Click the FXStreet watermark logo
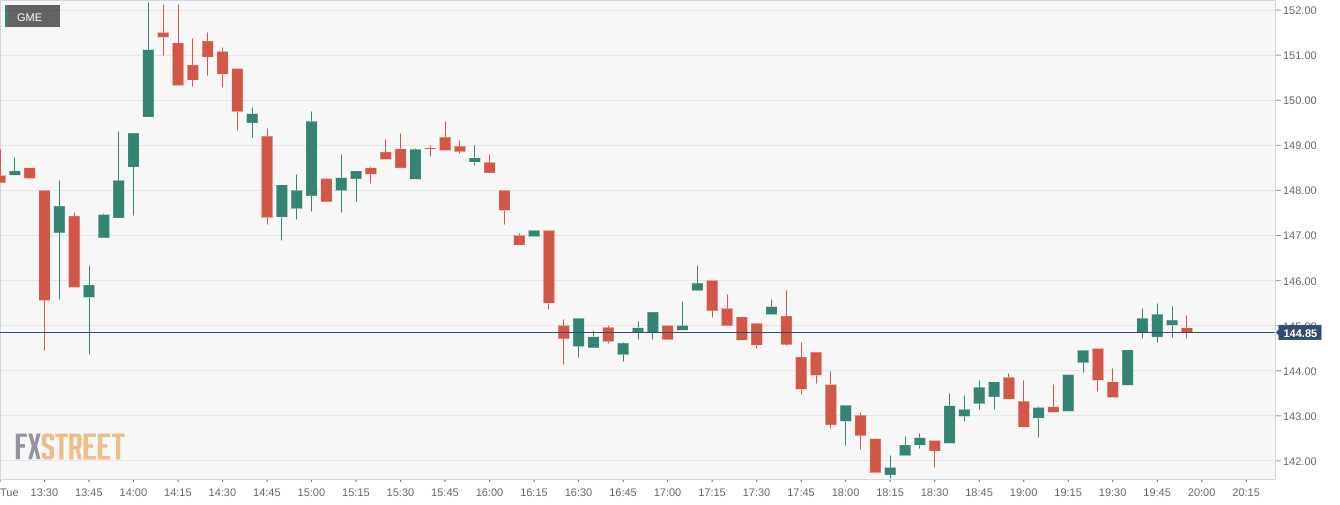The height and width of the screenshot is (505, 1340). 69,447
